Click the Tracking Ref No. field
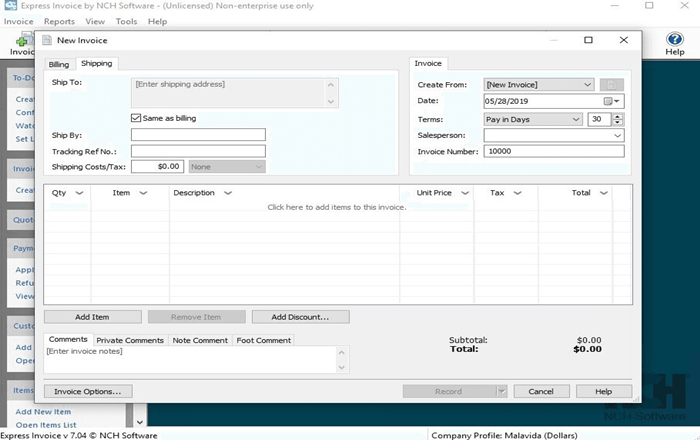The height and width of the screenshot is (440, 700). point(198,151)
